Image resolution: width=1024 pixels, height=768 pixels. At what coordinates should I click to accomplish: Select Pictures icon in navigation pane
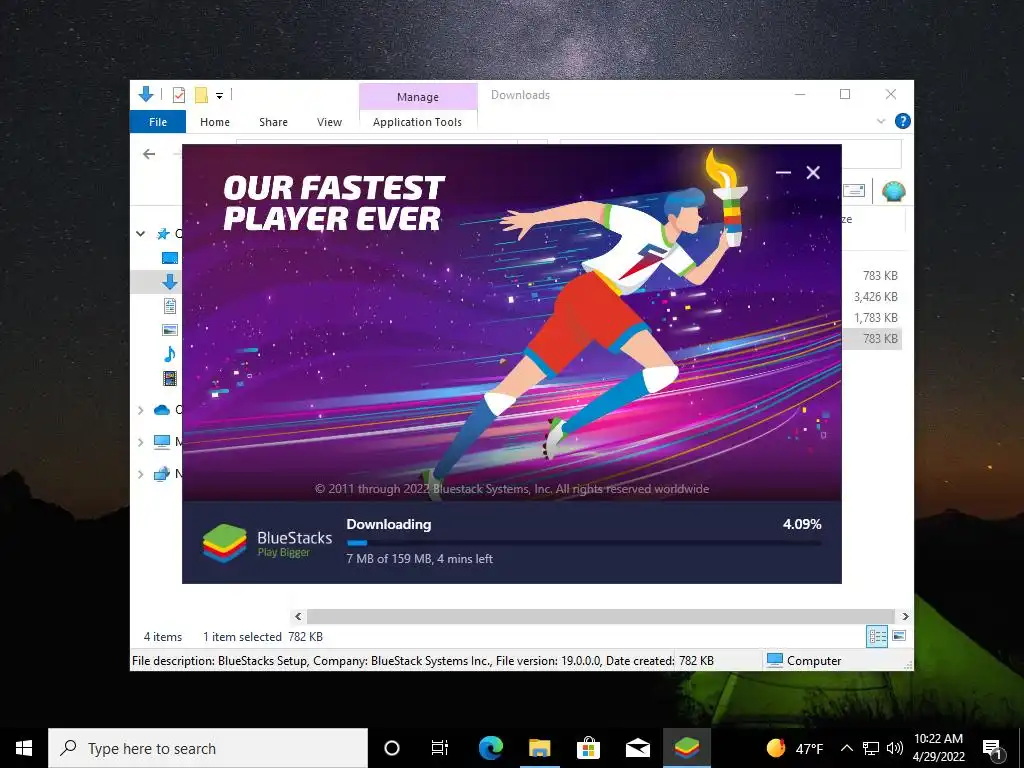(170, 330)
